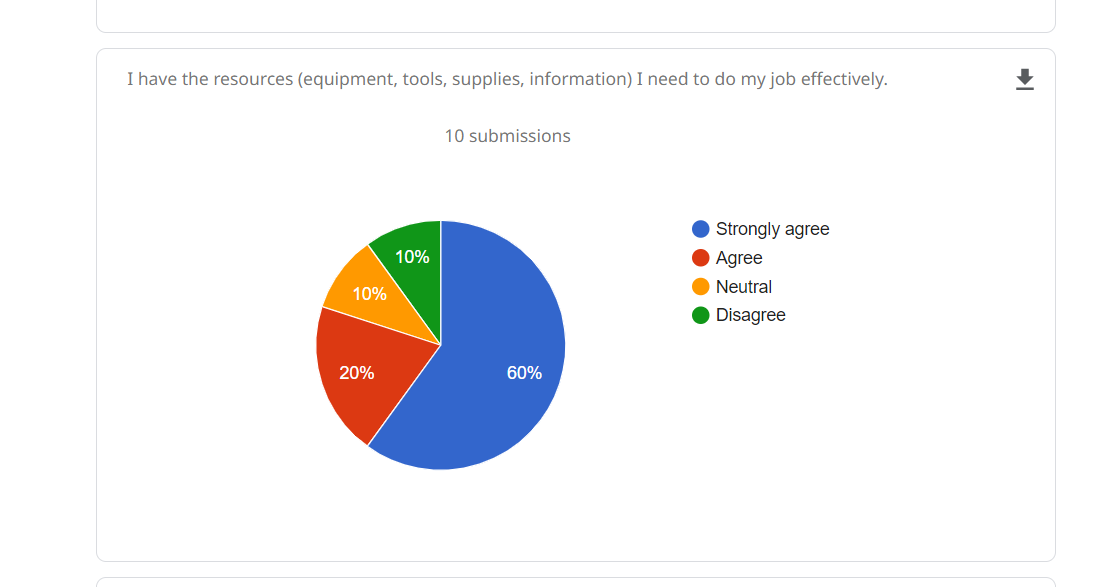The image size is (1118, 587).
Task: Click the "Strongly agree" legend label
Action: [x=772, y=229]
